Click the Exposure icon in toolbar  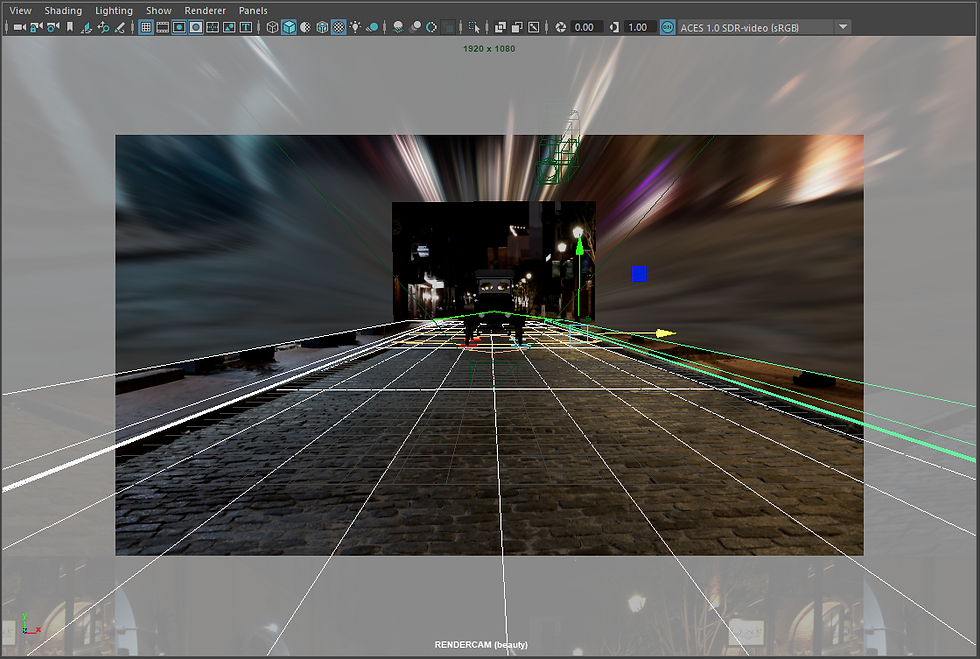tap(561, 27)
